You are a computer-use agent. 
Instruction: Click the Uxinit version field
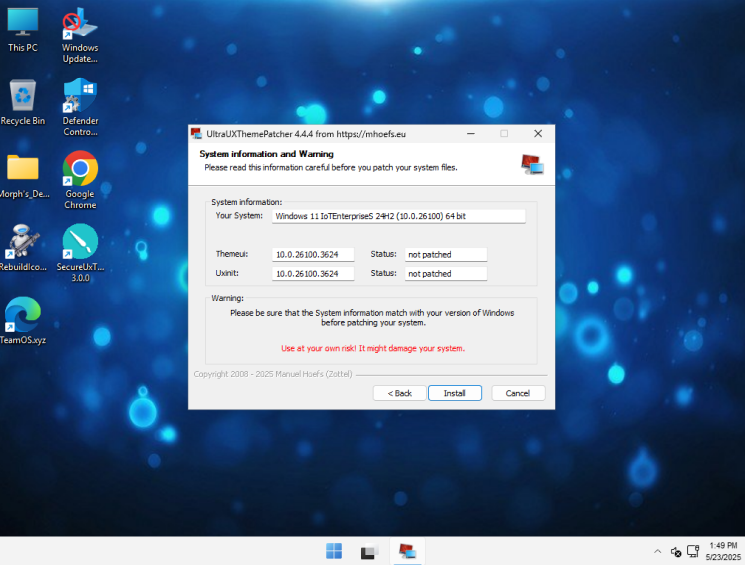pos(313,274)
